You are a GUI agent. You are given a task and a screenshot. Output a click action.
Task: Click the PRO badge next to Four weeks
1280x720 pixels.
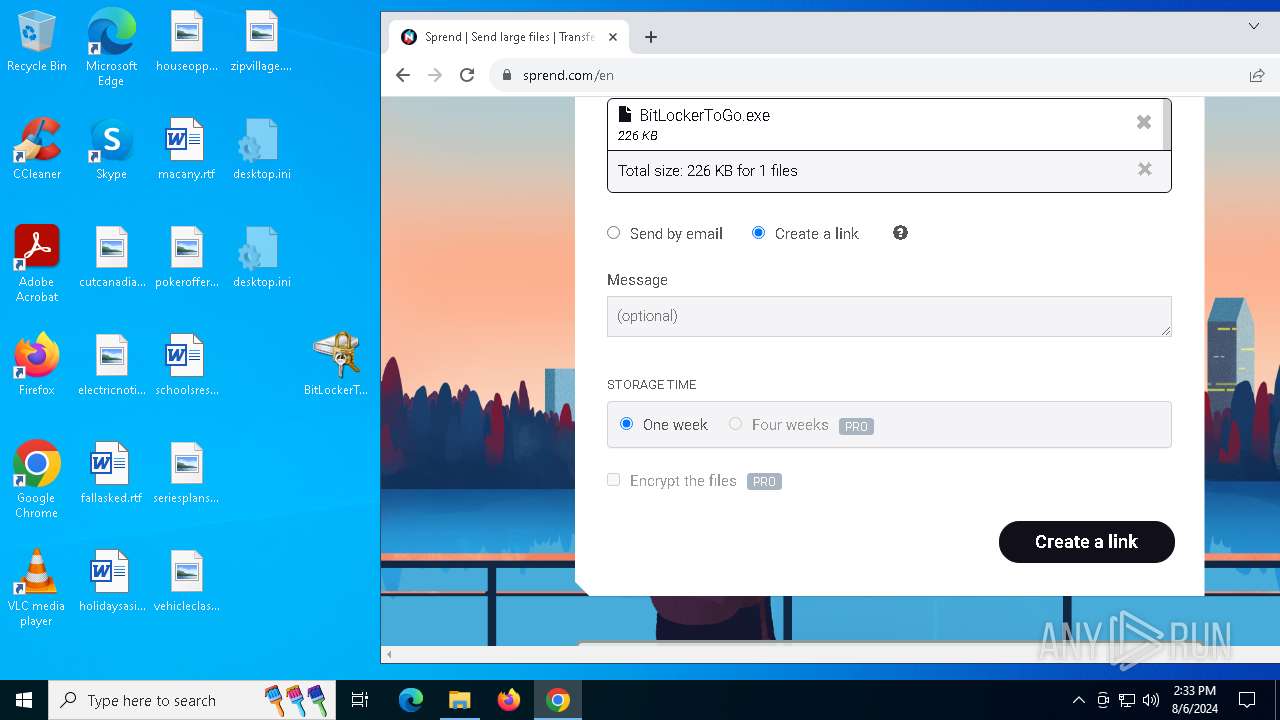pos(856,426)
